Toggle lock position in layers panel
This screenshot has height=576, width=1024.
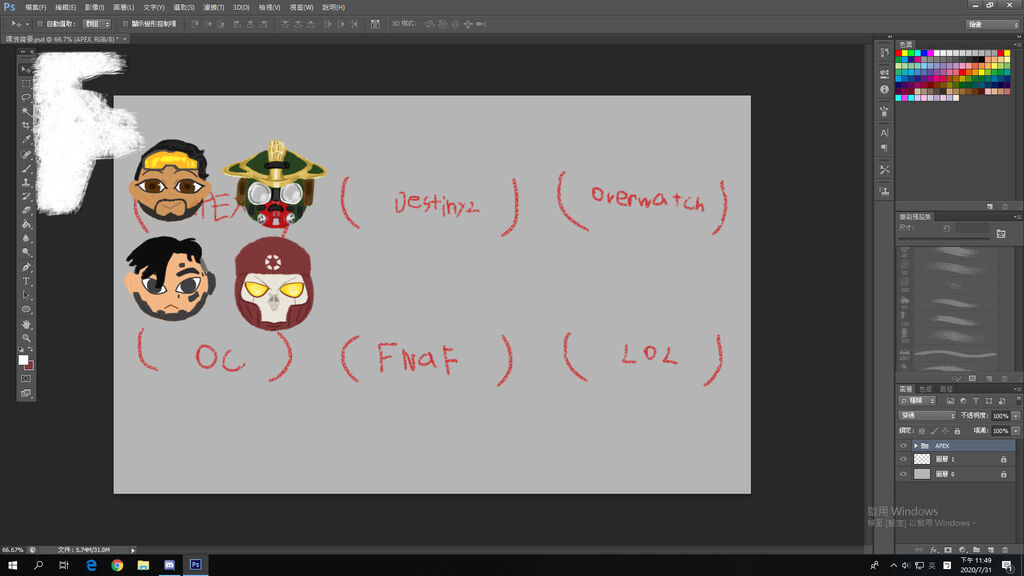945,431
